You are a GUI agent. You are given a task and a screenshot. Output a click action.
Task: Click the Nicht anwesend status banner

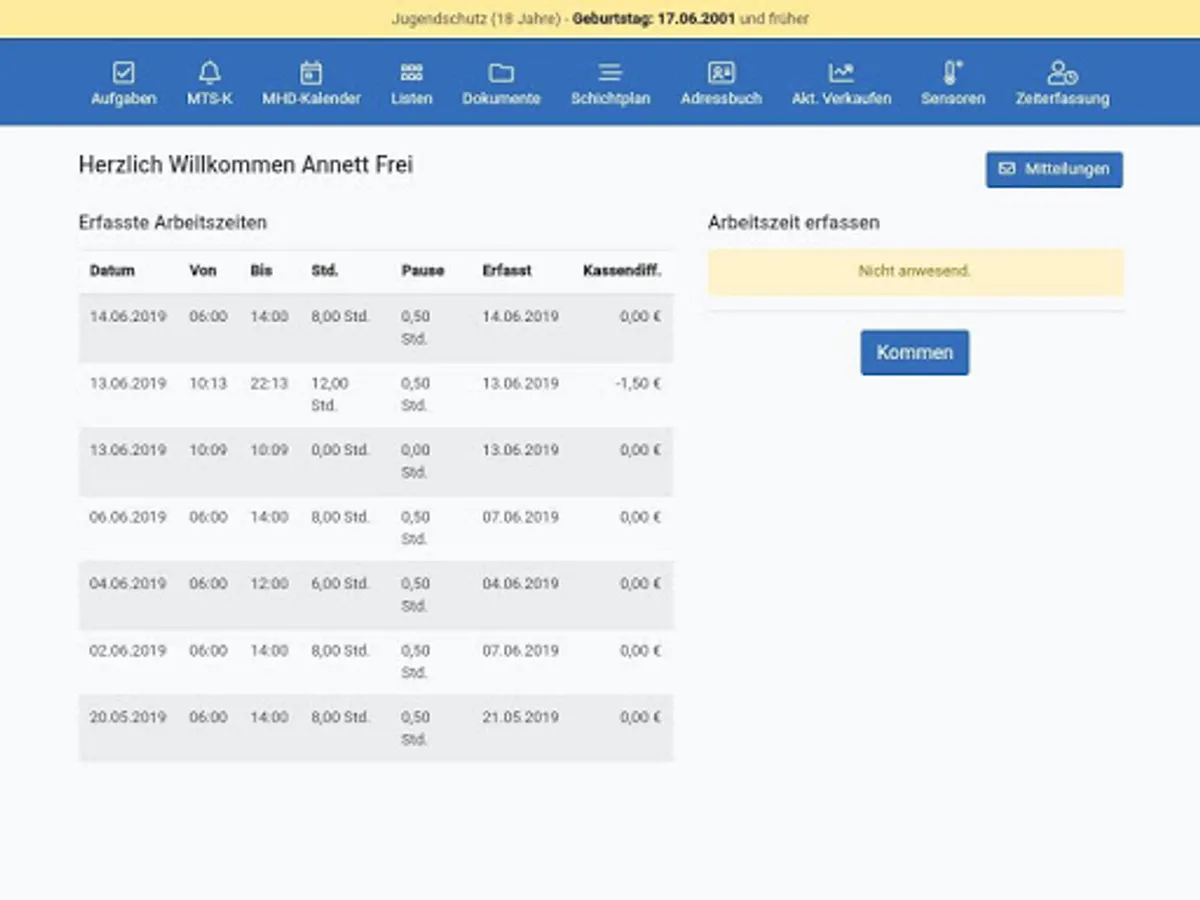(915, 272)
